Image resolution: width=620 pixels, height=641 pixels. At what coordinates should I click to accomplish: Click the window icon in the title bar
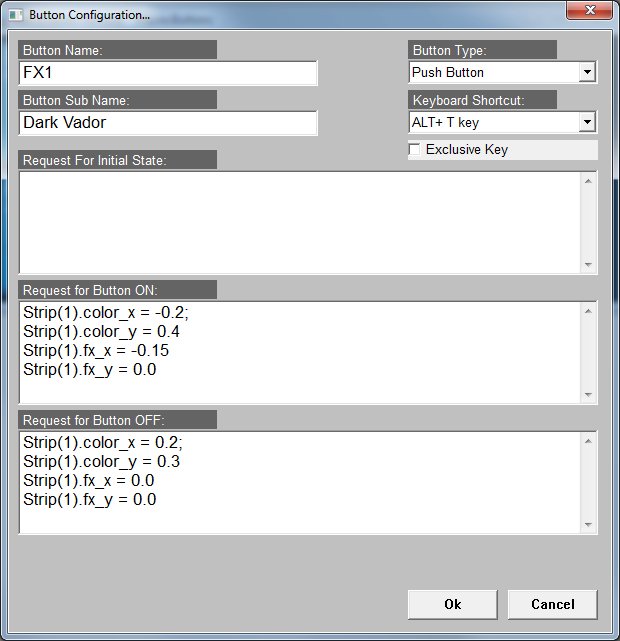click(x=15, y=16)
